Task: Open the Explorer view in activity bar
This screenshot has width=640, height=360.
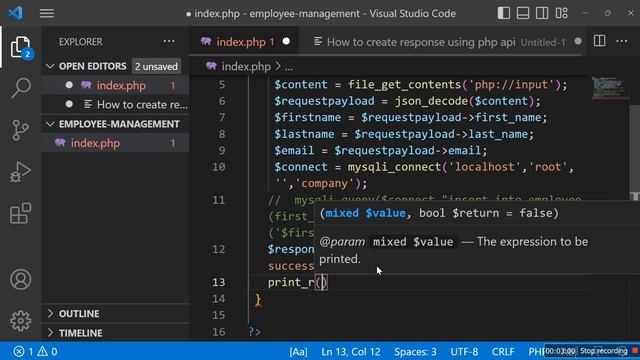Action: pos(20,47)
